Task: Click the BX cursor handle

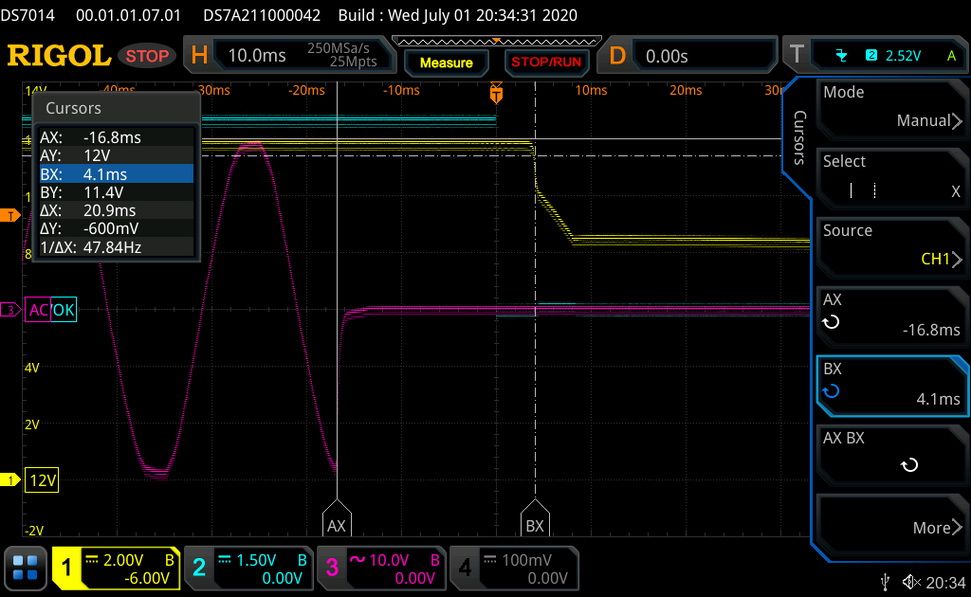Action: pos(535,518)
